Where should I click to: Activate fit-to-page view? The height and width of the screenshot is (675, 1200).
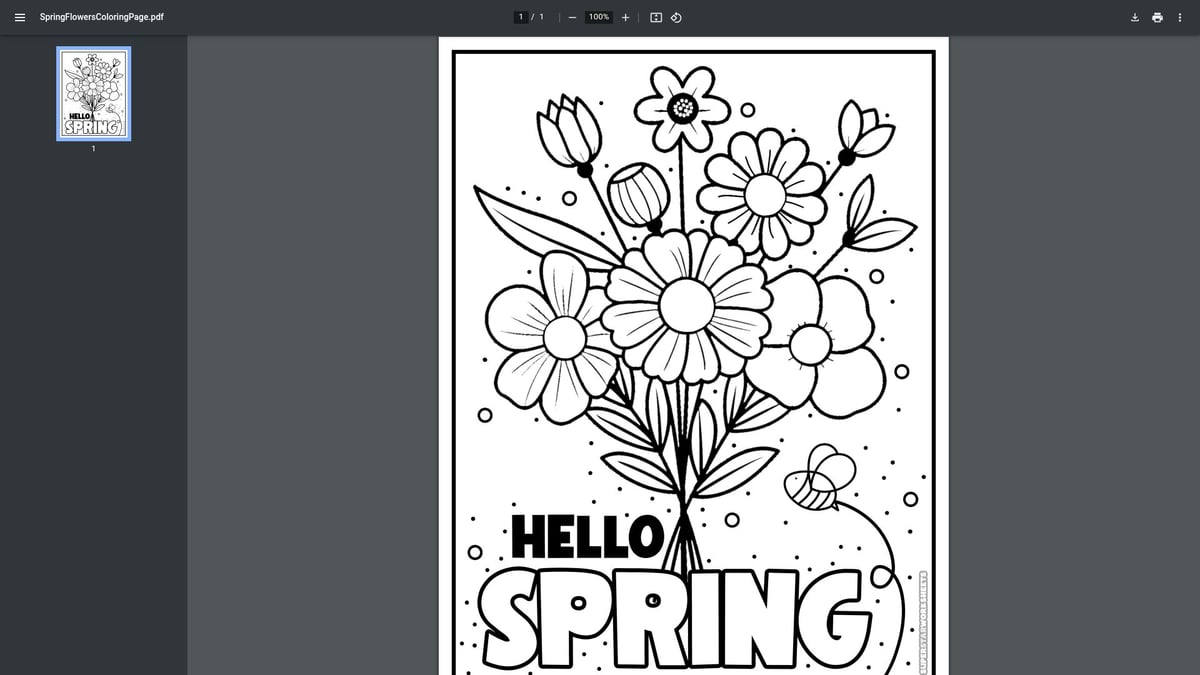point(654,17)
